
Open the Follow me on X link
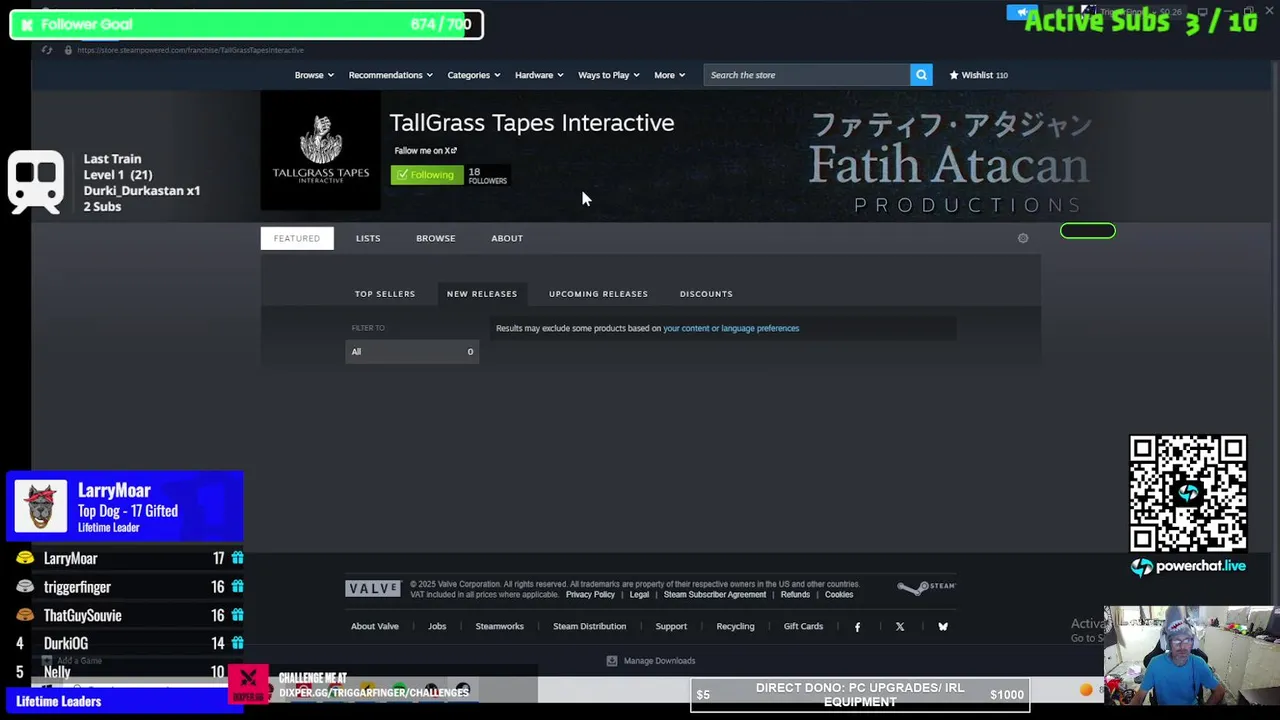425,151
